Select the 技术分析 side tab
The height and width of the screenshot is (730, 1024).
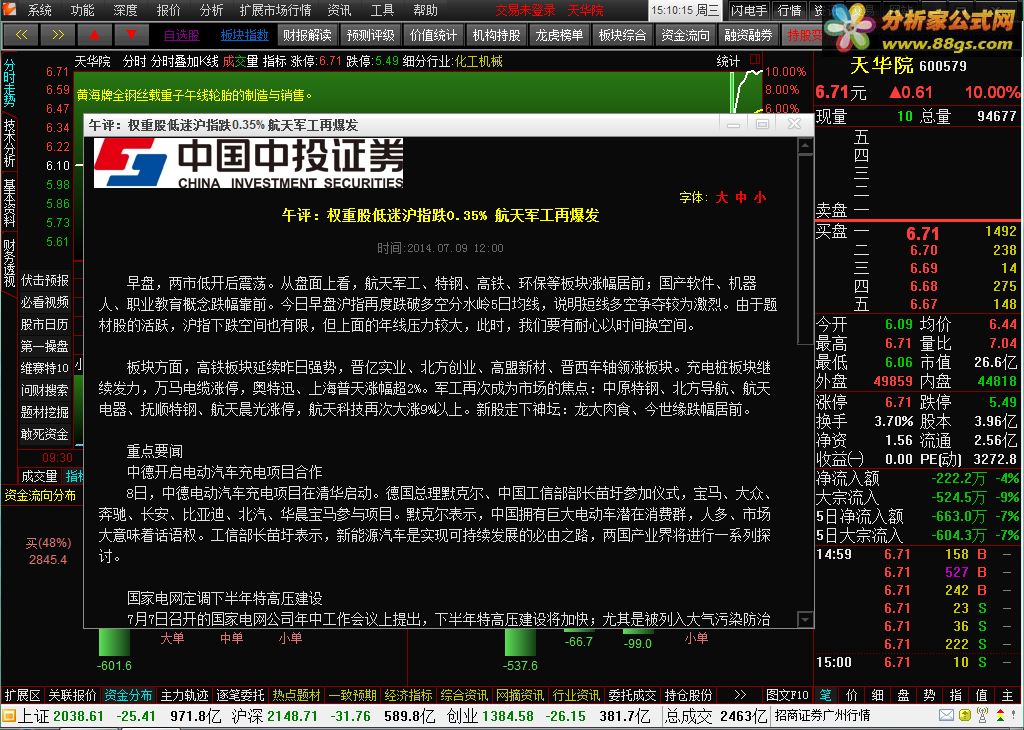(9, 143)
